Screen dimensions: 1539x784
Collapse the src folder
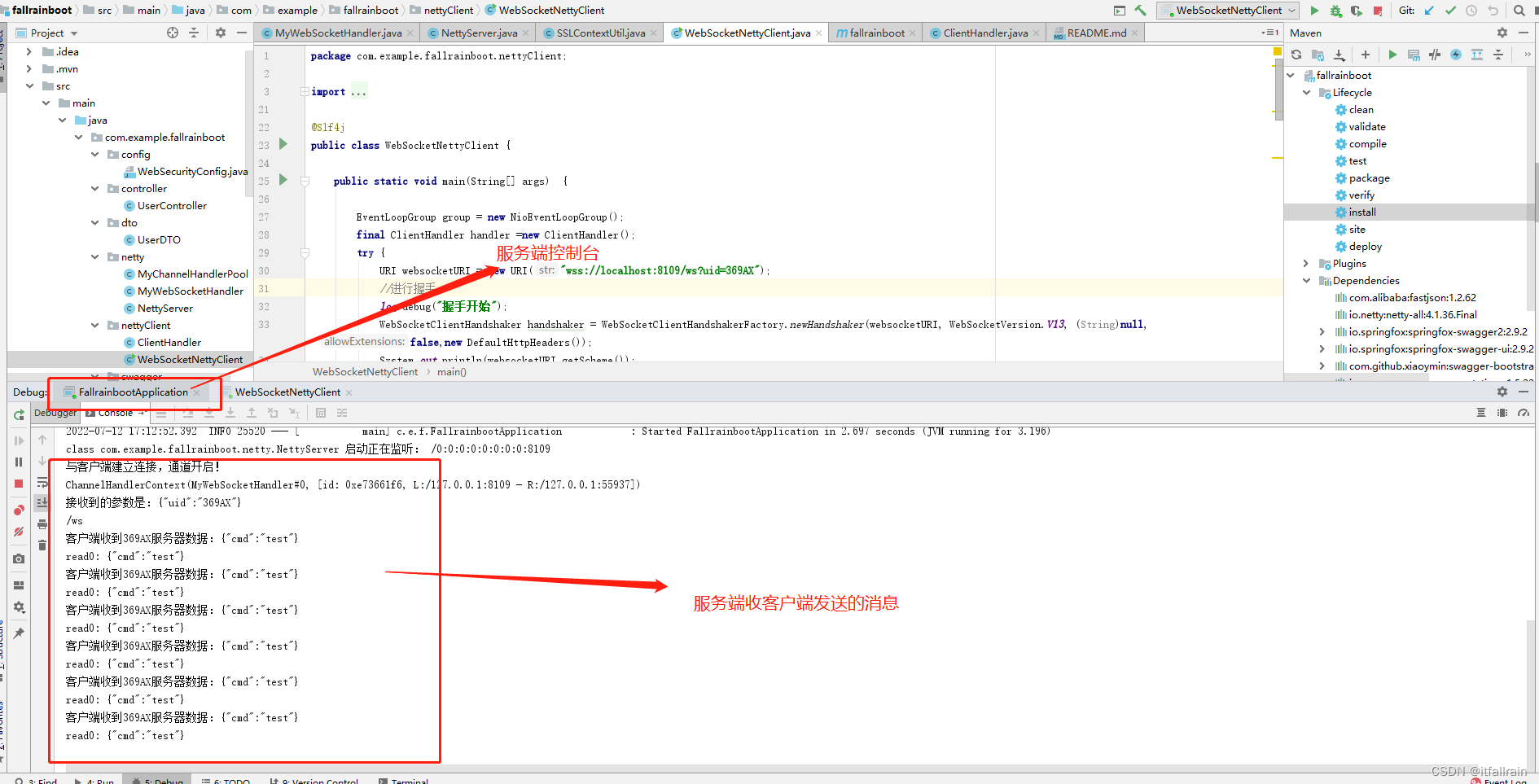pos(29,85)
